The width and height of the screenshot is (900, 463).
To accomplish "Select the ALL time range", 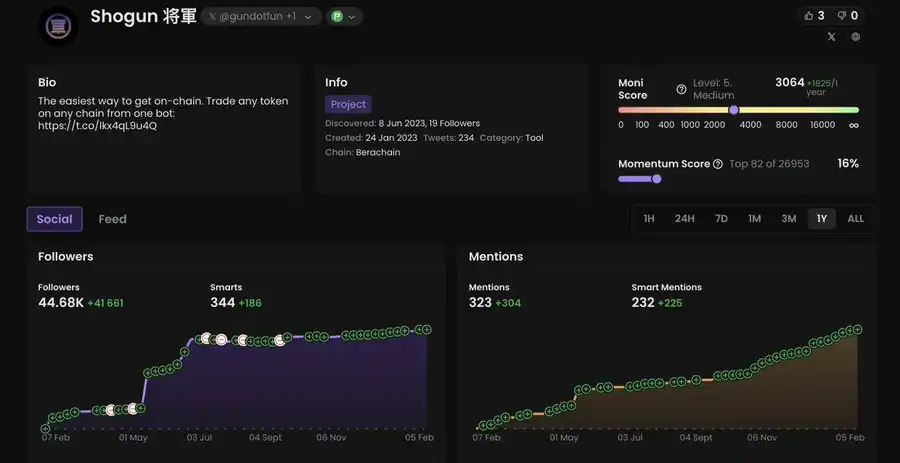I will pyautogui.click(x=855, y=219).
